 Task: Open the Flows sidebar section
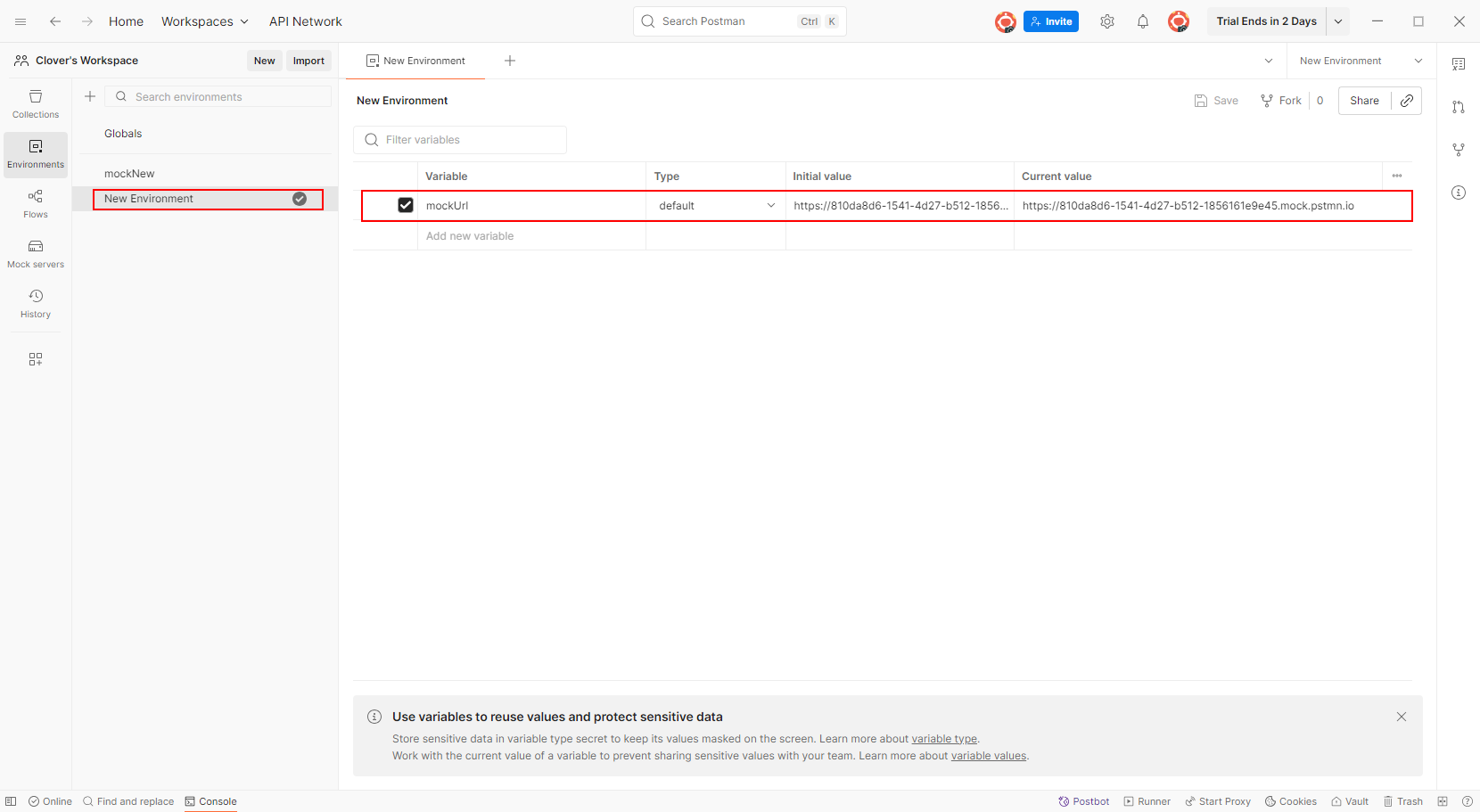coord(36,204)
